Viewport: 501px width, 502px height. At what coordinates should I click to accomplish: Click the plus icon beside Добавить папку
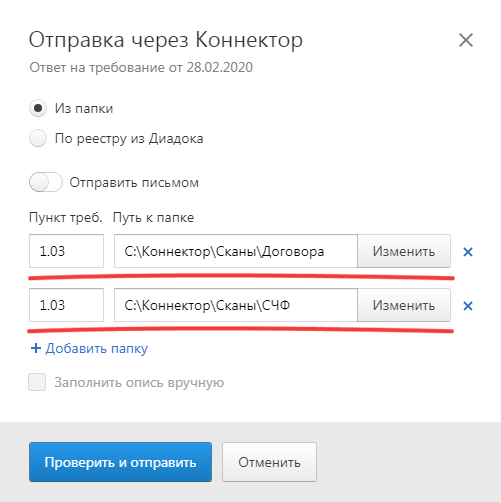pyautogui.click(x=36, y=348)
